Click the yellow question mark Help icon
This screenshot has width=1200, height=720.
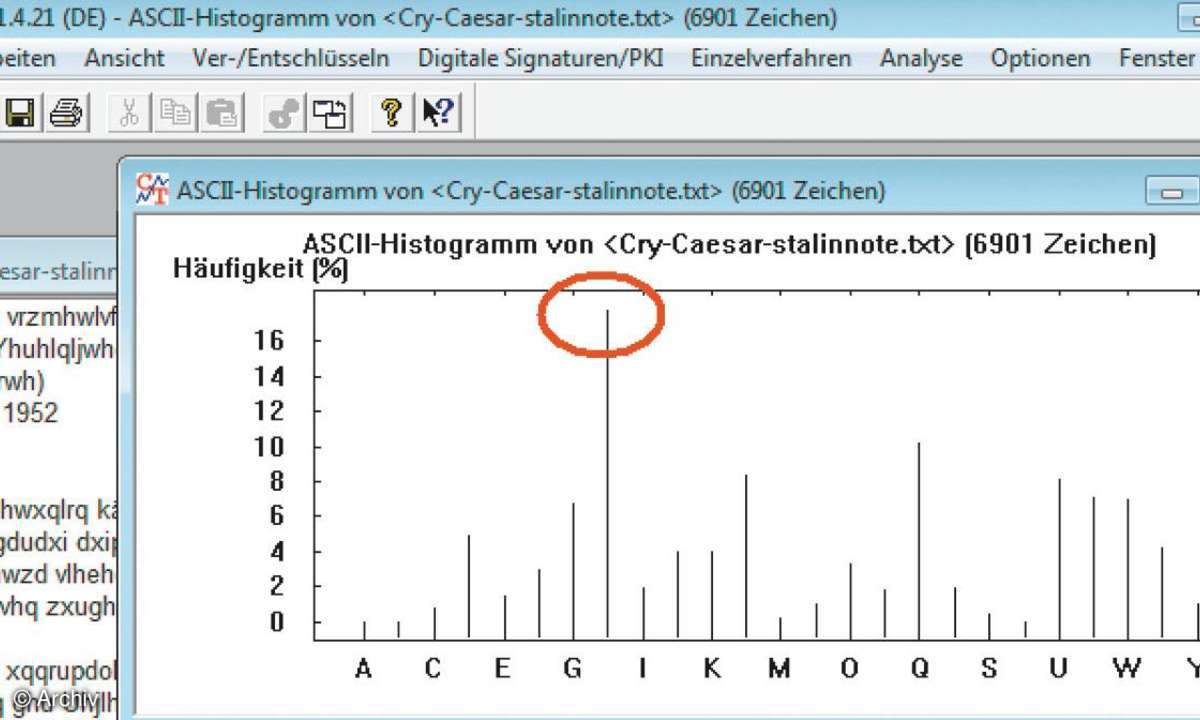[x=391, y=113]
